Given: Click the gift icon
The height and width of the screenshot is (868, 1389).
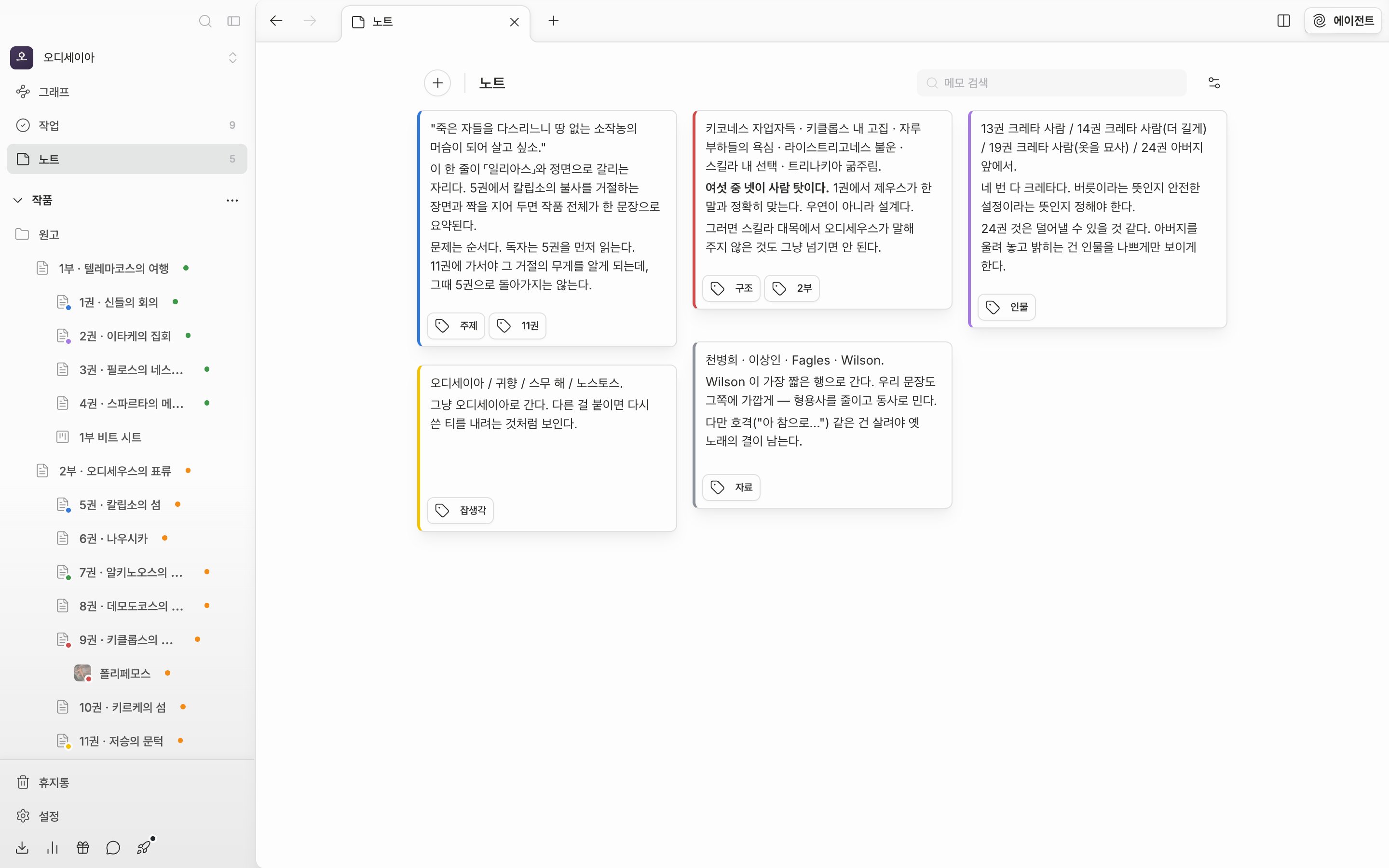Looking at the screenshot, I should coord(82,848).
